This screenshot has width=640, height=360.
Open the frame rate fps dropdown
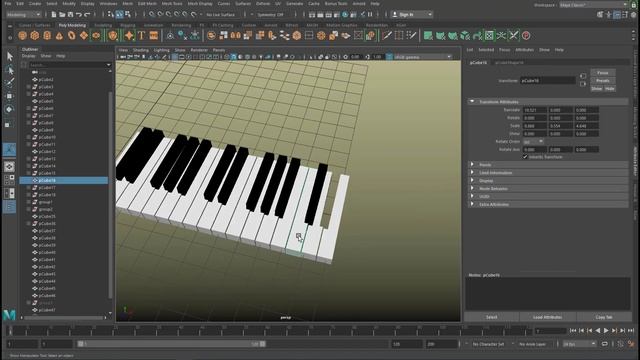[579, 344]
